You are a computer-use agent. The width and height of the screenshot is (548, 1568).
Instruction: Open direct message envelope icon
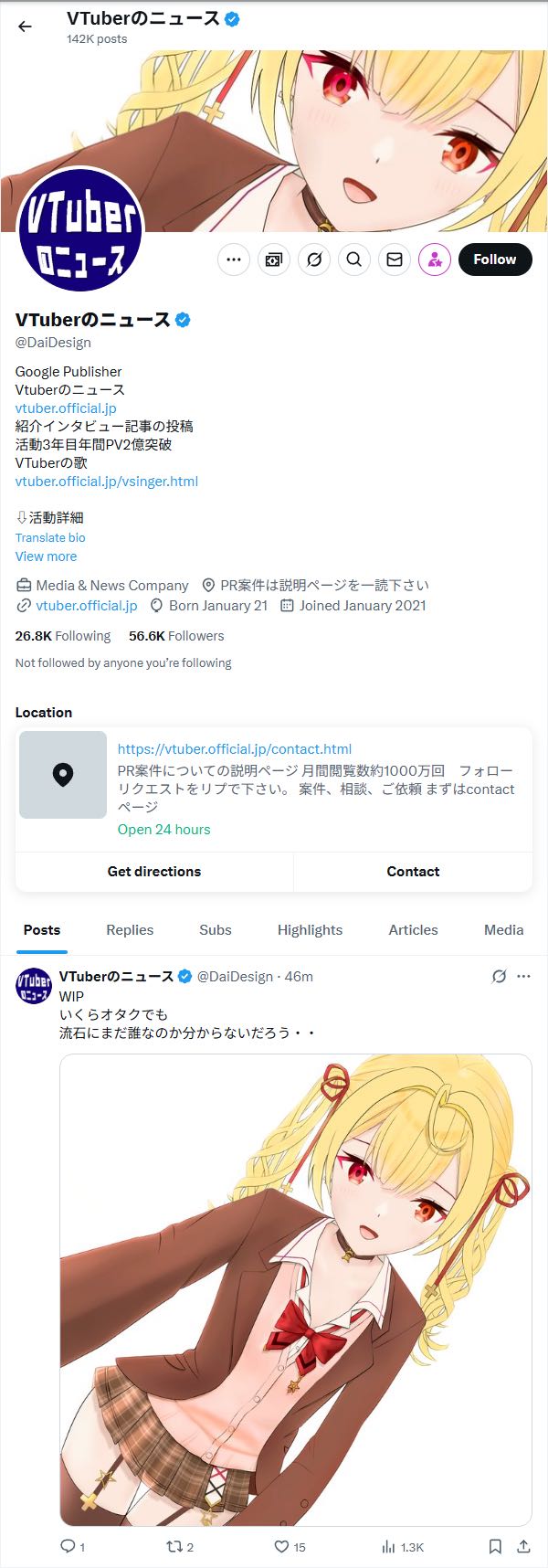pyautogui.click(x=395, y=260)
